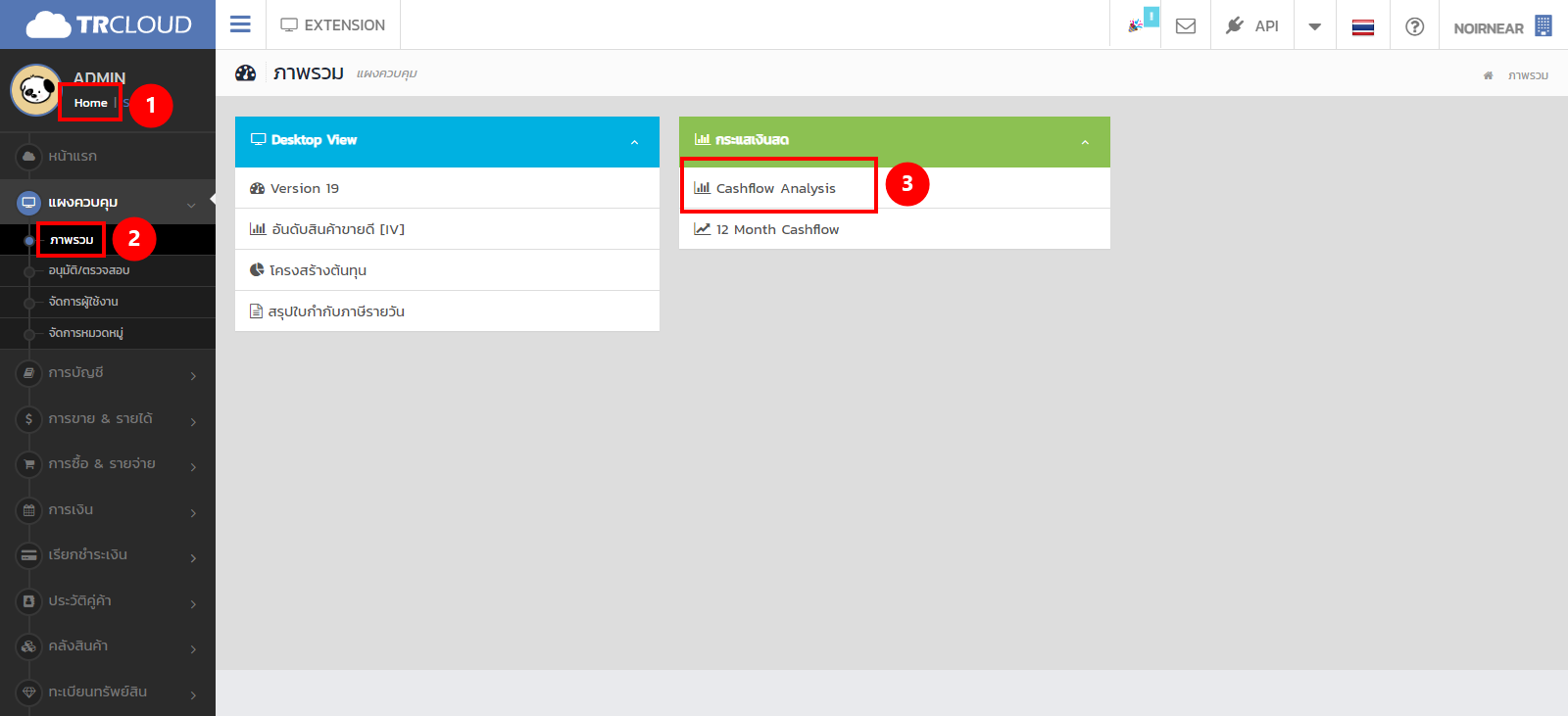This screenshot has height=716, width=1568.
Task: Click the ภาพรวม page heading
Action: click(309, 73)
